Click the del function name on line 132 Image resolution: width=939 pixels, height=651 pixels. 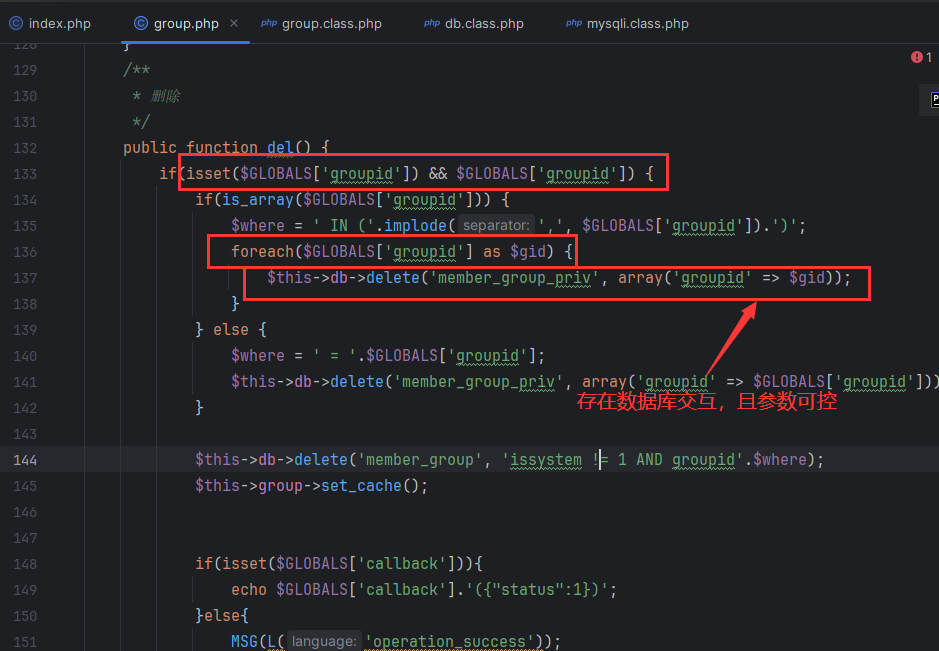tap(280, 148)
